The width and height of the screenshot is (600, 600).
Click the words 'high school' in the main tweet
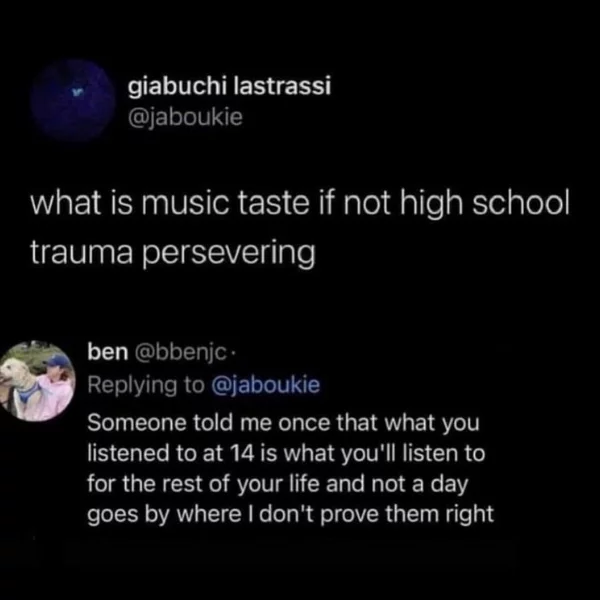pyautogui.click(x=484, y=204)
